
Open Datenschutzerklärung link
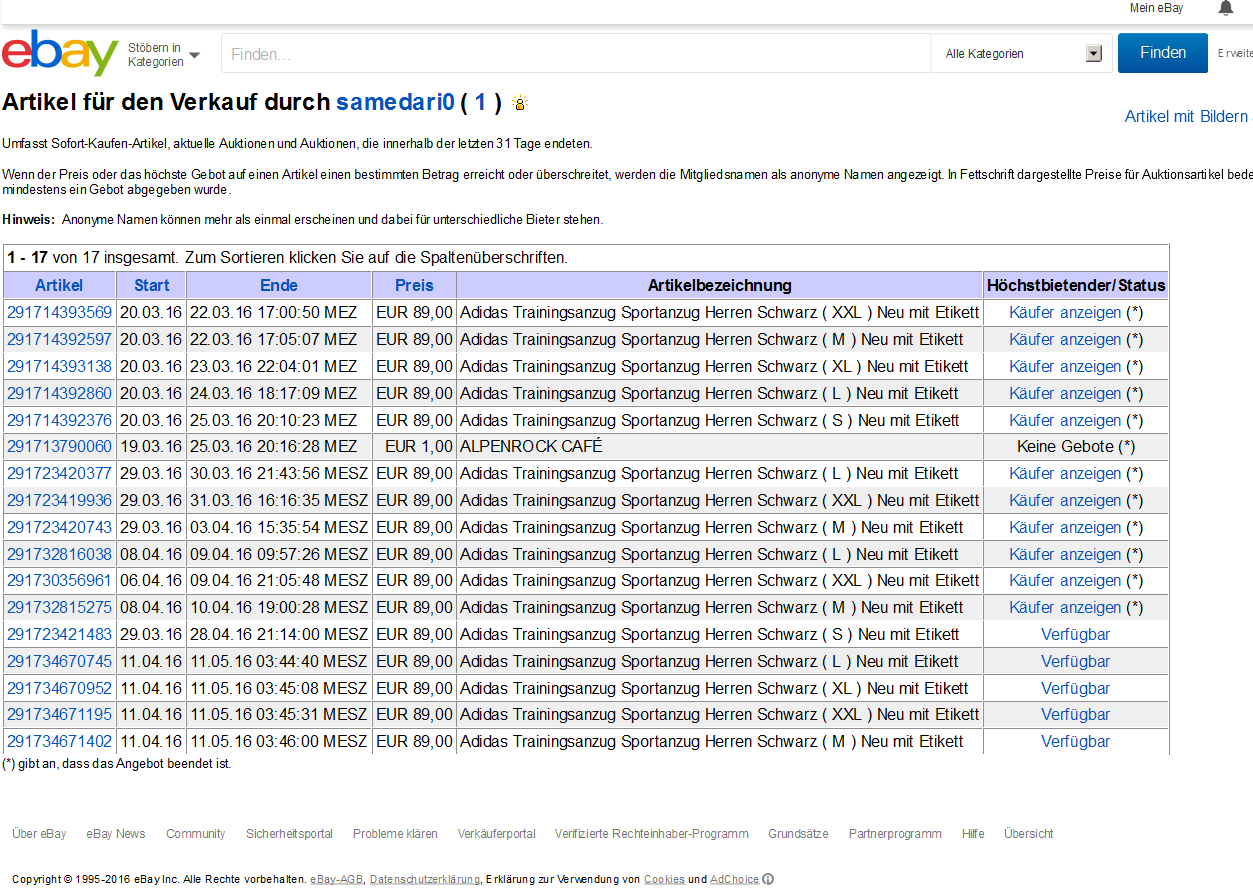pyautogui.click(x=424, y=879)
